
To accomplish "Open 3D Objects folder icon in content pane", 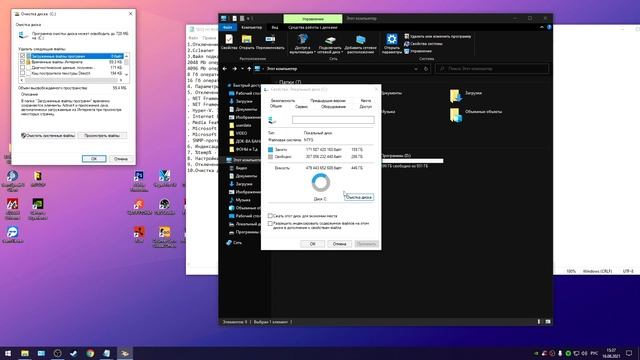I will point(456,115).
